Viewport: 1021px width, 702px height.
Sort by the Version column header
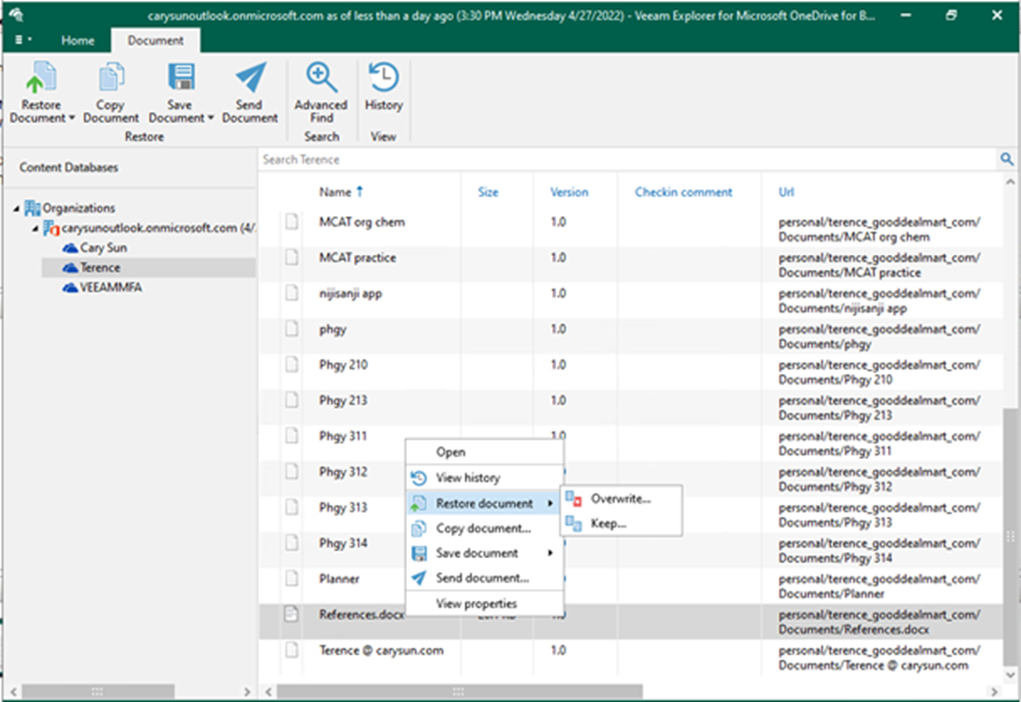(x=568, y=191)
